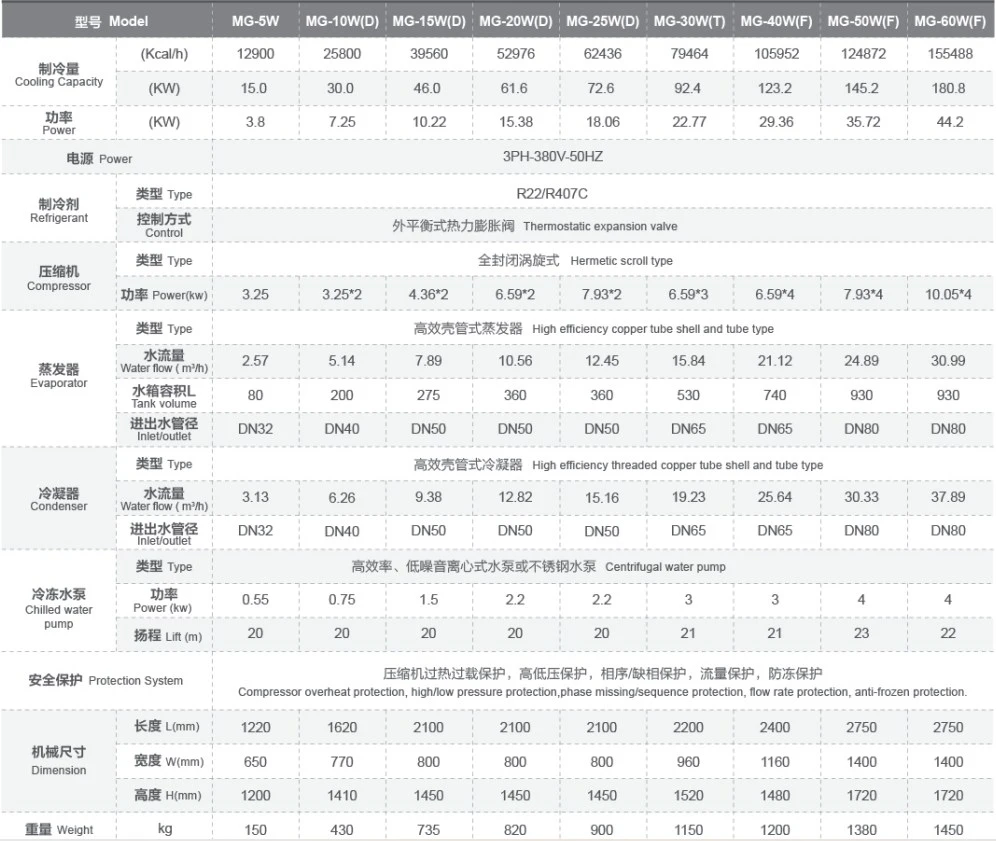This screenshot has width=996, height=841.
Task: Select the 180.8 KW cooling capacity value
Action: click(948, 88)
